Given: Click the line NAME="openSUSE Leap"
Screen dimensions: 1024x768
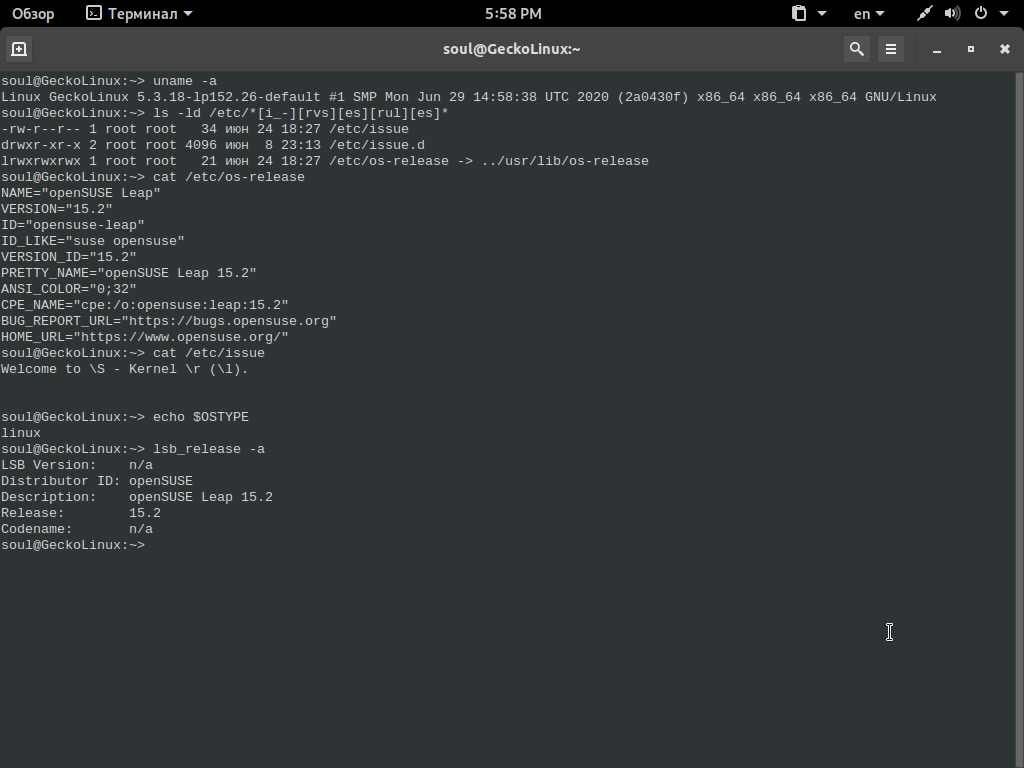Looking at the screenshot, I should [x=80, y=193].
